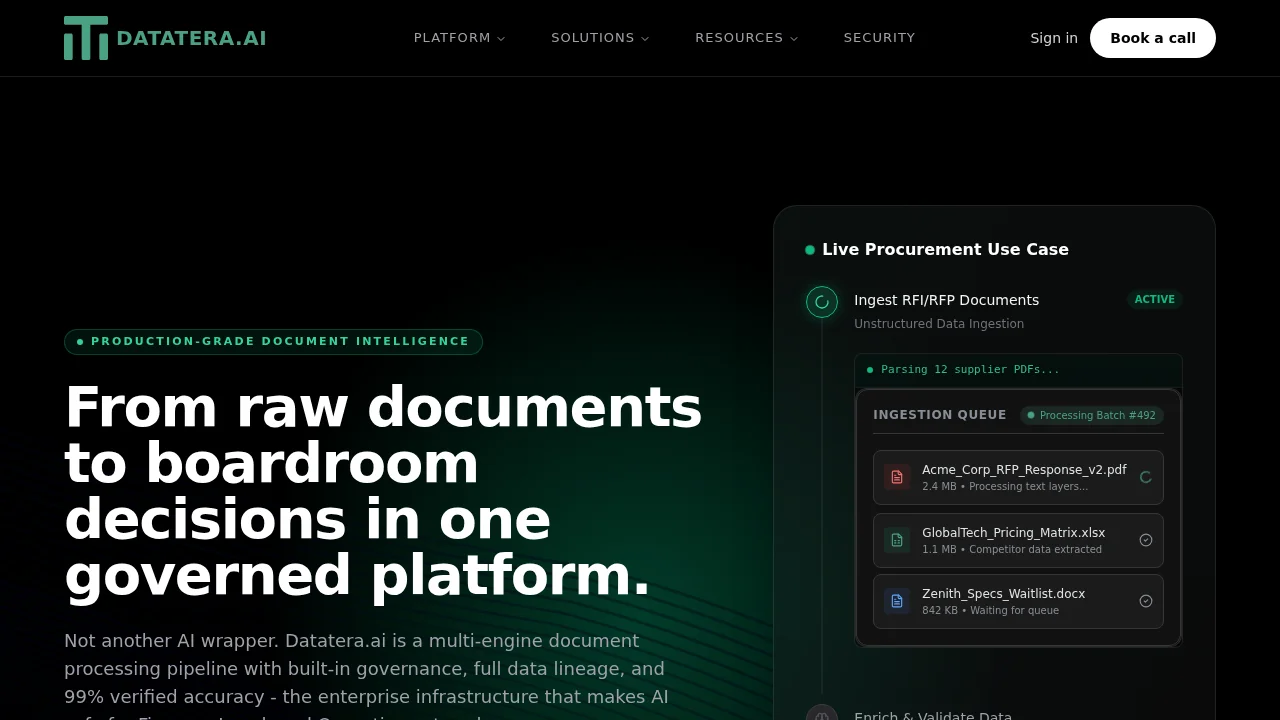The width and height of the screenshot is (1280, 720).
Task: Click the green live indicator beside Live Procurement Use Case
Action: click(x=809, y=249)
